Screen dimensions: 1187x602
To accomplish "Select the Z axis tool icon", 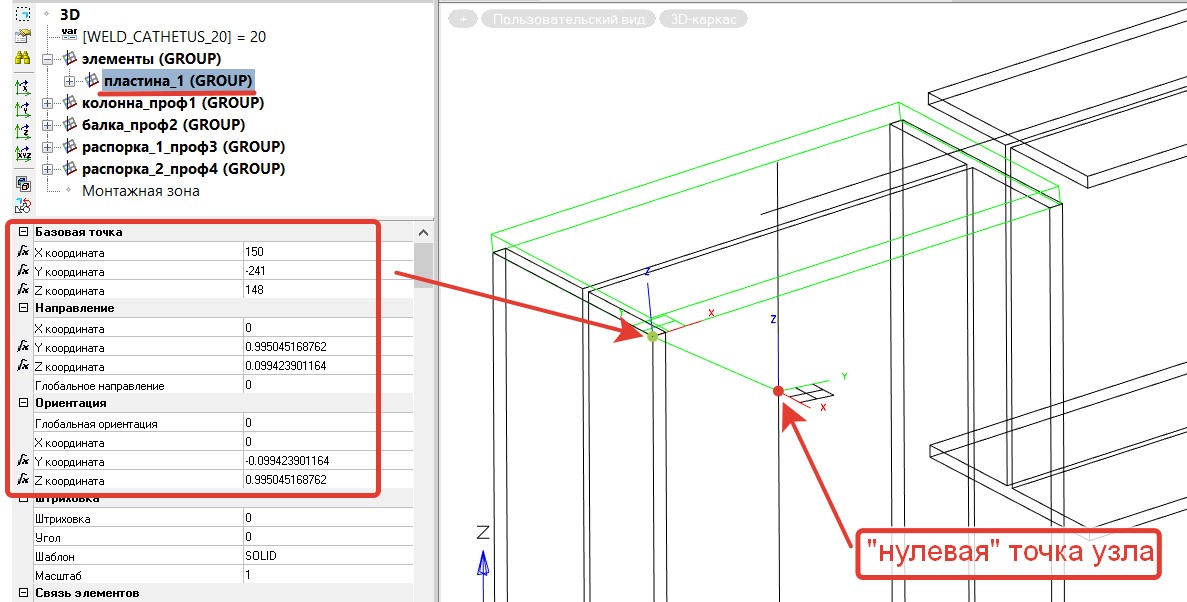I will coord(23,131).
